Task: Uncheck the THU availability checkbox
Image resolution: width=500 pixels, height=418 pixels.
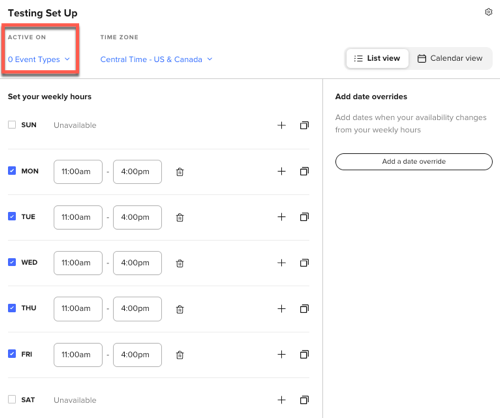Action: pyautogui.click(x=12, y=308)
